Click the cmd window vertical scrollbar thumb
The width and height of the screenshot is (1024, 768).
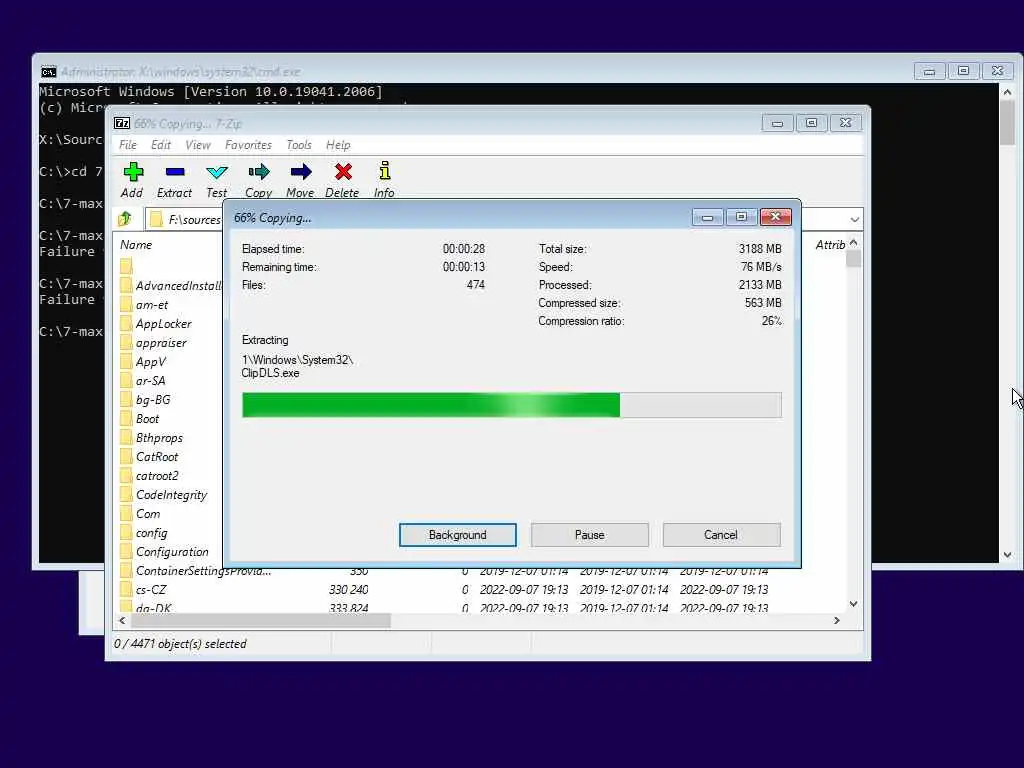click(1007, 123)
